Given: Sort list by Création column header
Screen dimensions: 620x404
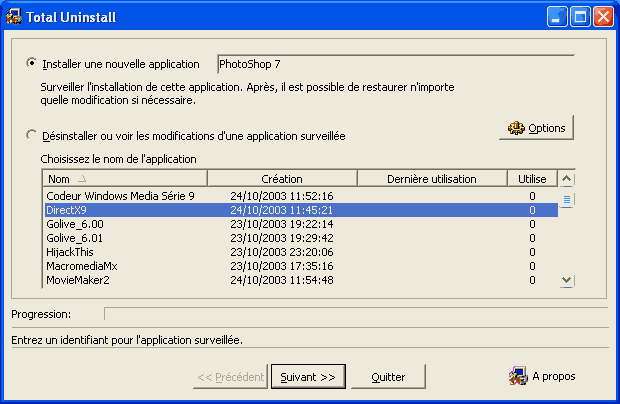Looking at the screenshot, I should point(282,179).
